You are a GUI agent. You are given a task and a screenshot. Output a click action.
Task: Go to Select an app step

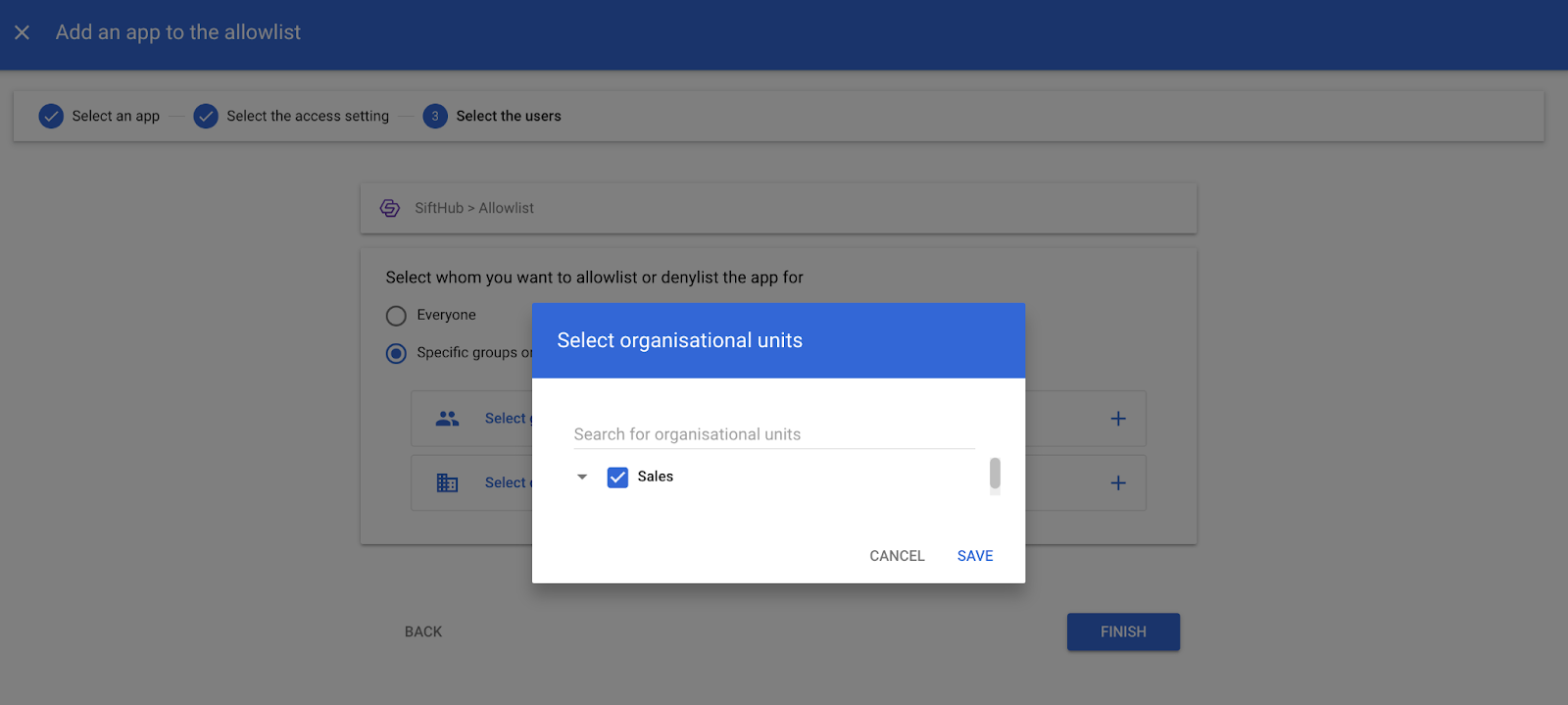[x=116, y=116]
